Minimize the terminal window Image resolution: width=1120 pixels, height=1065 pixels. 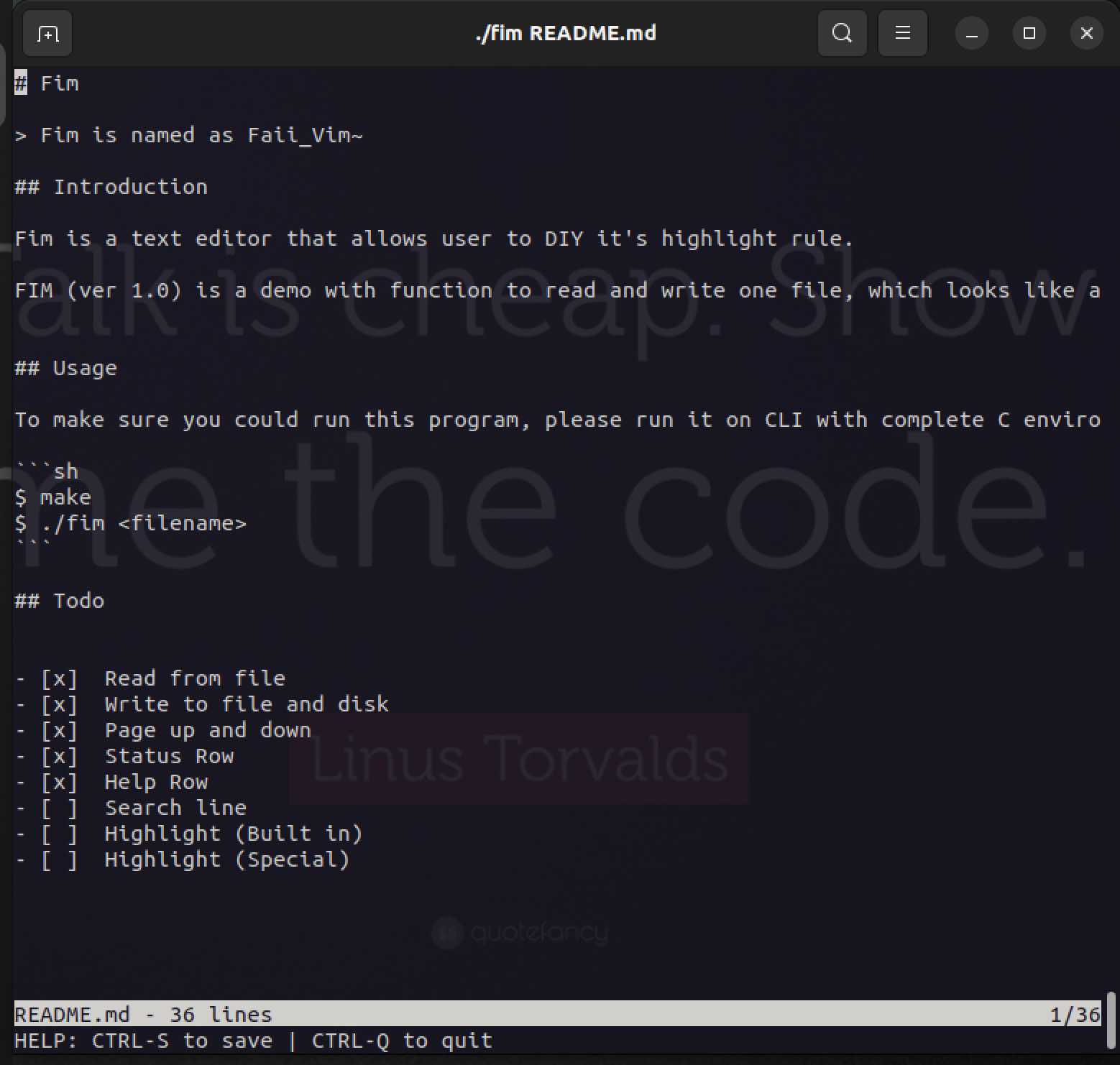tap(971, 33)
